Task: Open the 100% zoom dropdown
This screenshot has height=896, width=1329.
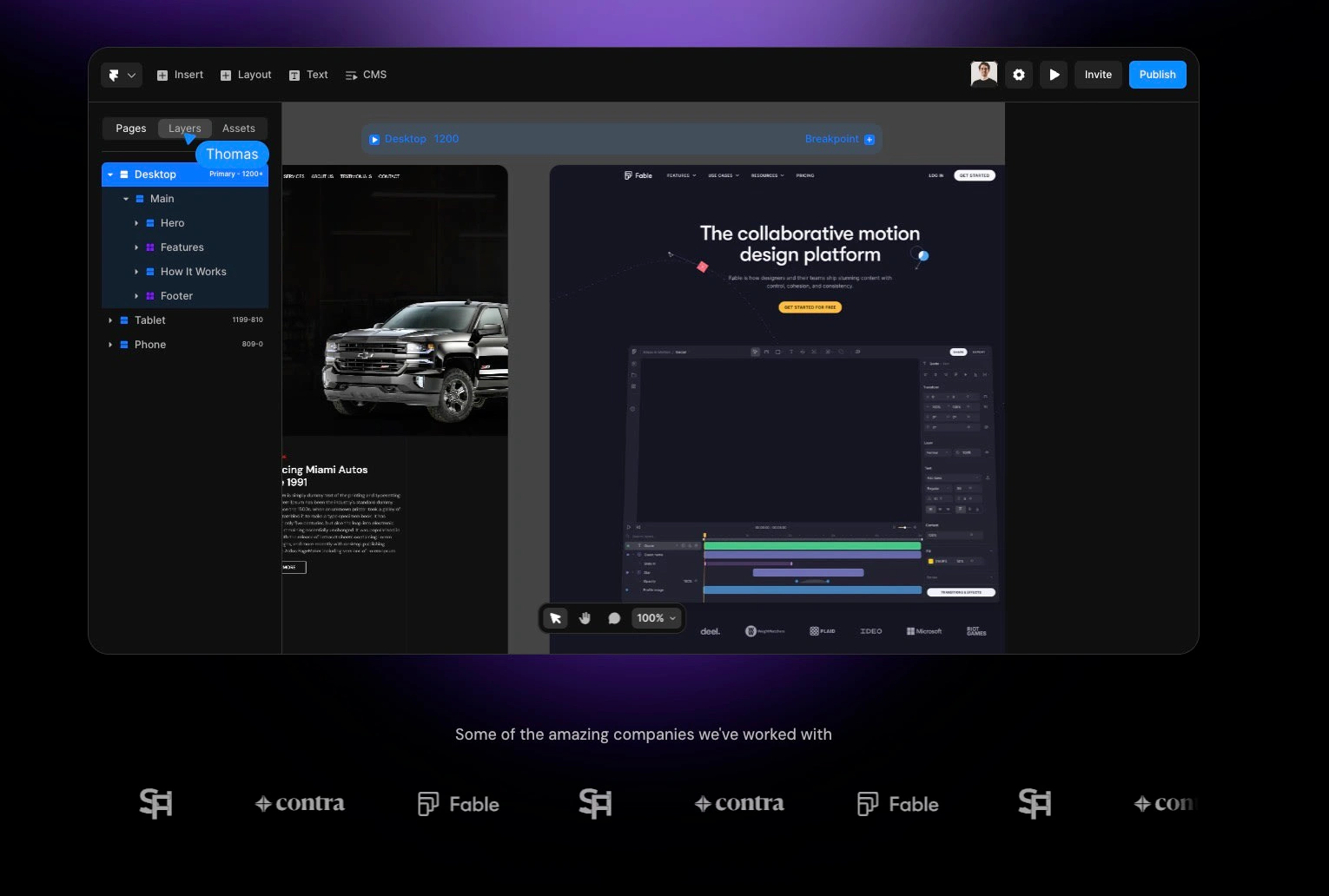Action: [656, 618]
